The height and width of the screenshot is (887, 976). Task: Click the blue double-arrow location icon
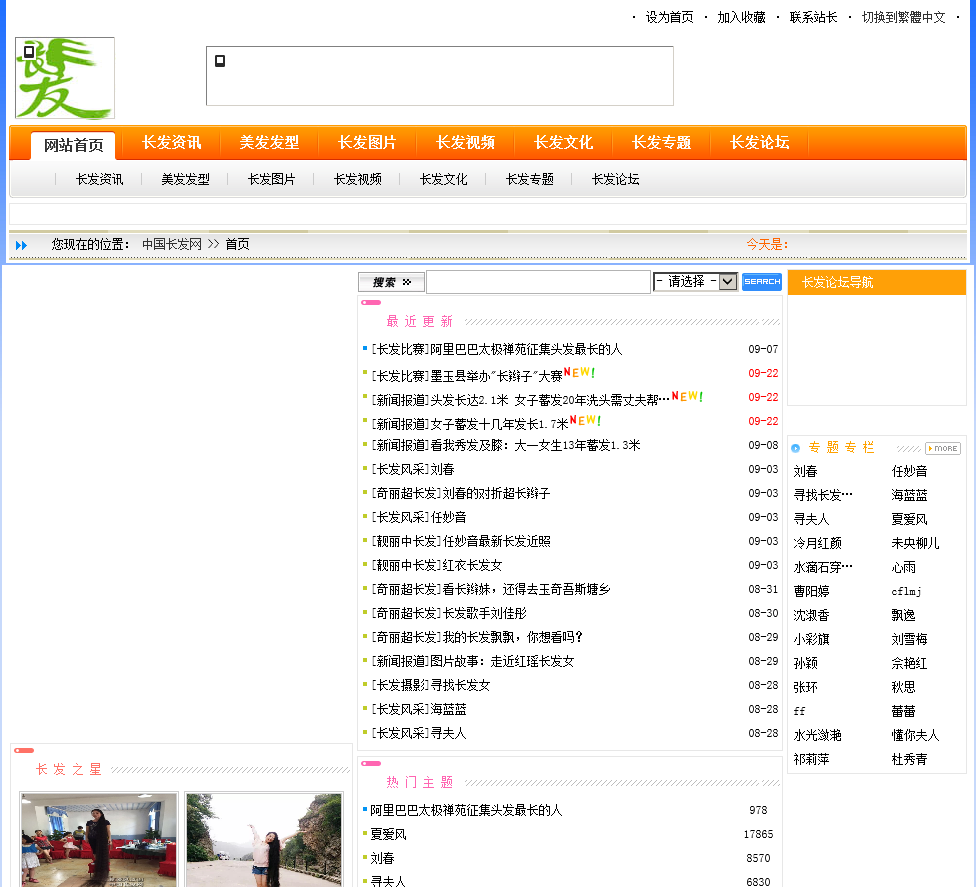tap(22, 245)
